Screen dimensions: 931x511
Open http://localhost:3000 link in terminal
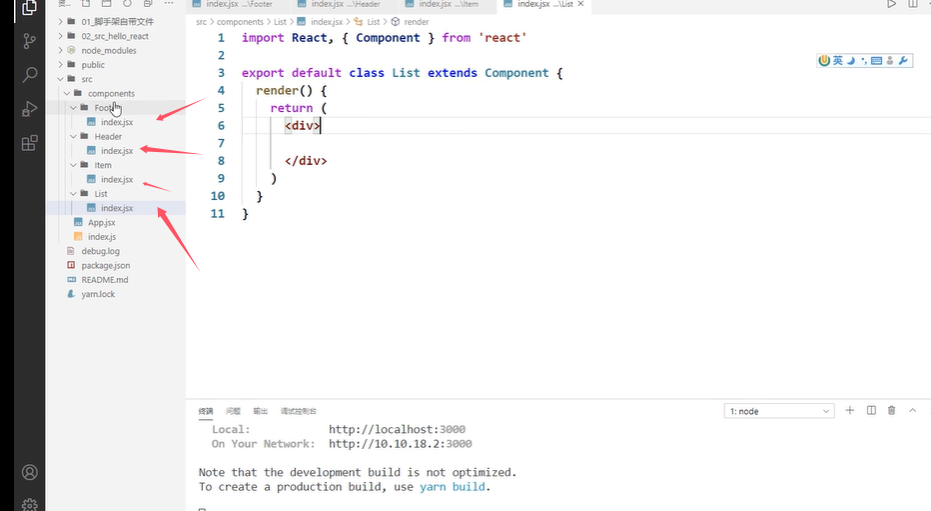point(397,429)
